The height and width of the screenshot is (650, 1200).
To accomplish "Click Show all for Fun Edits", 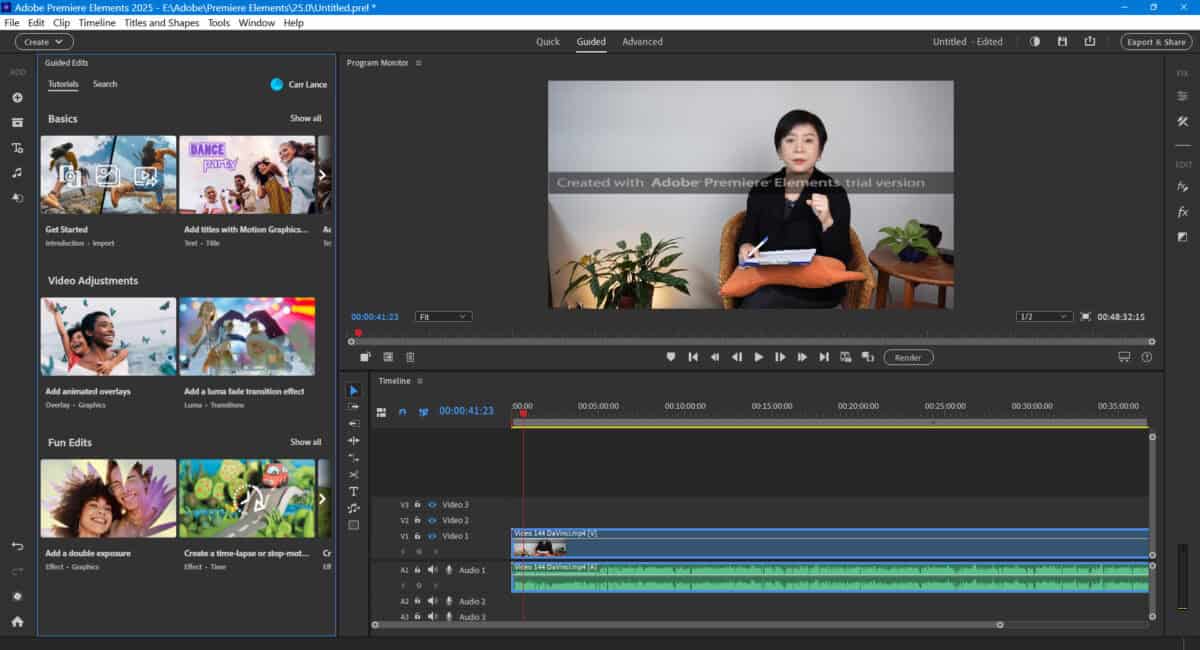I will tap(306, 442).
